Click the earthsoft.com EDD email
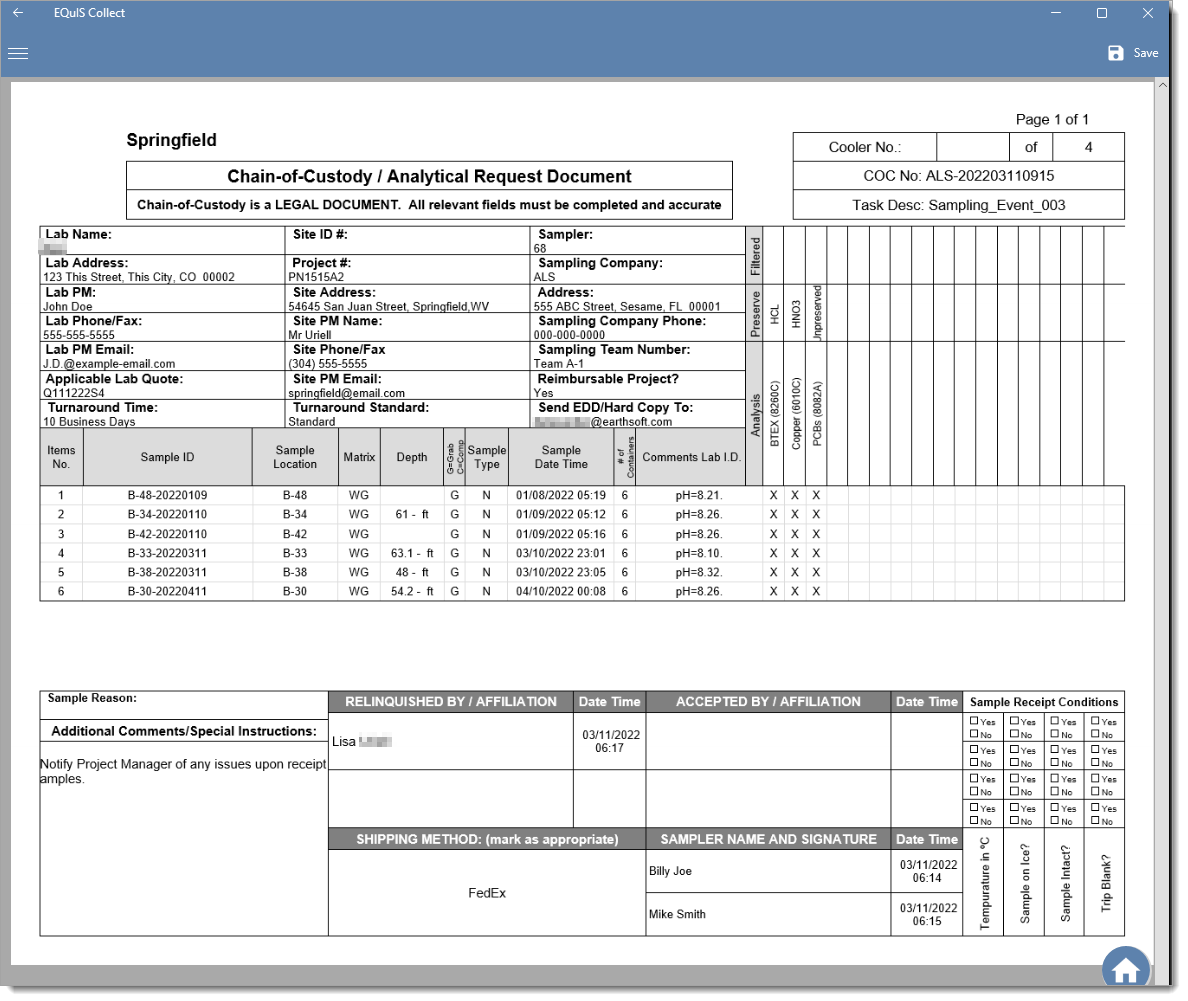This screenshot has width=1188, height=1001. coord(603,422)
